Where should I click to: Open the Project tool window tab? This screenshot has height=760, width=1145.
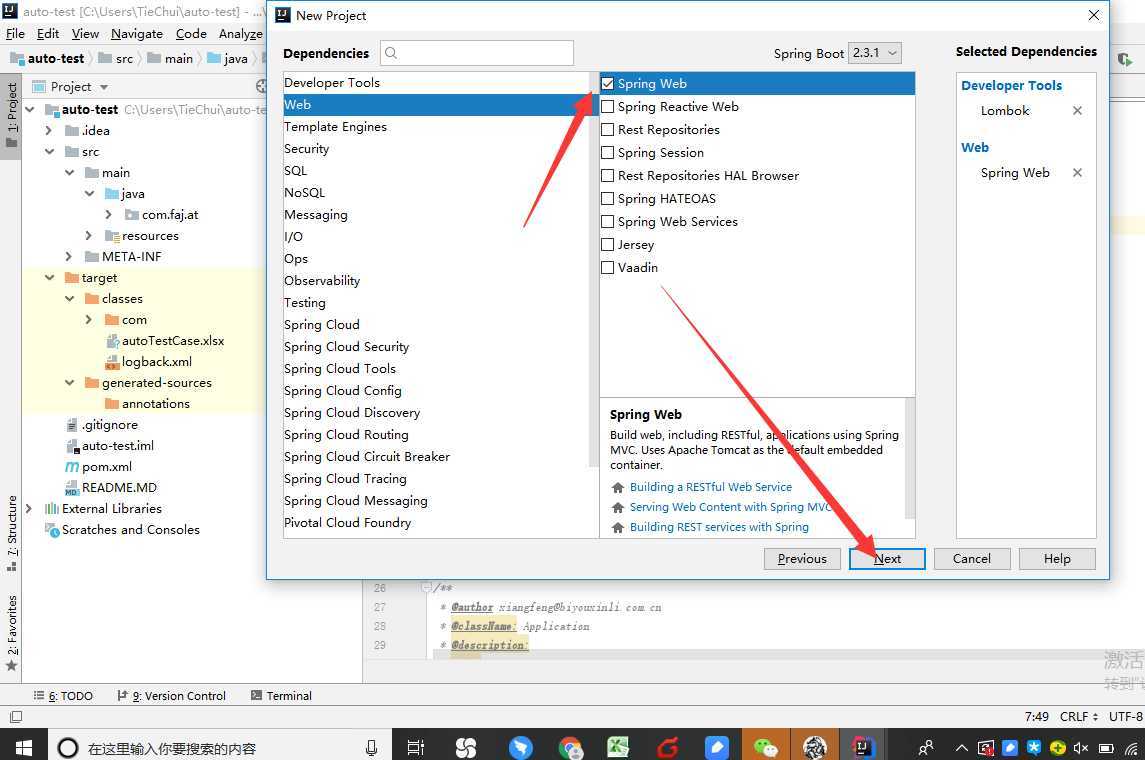coord(11,115)
